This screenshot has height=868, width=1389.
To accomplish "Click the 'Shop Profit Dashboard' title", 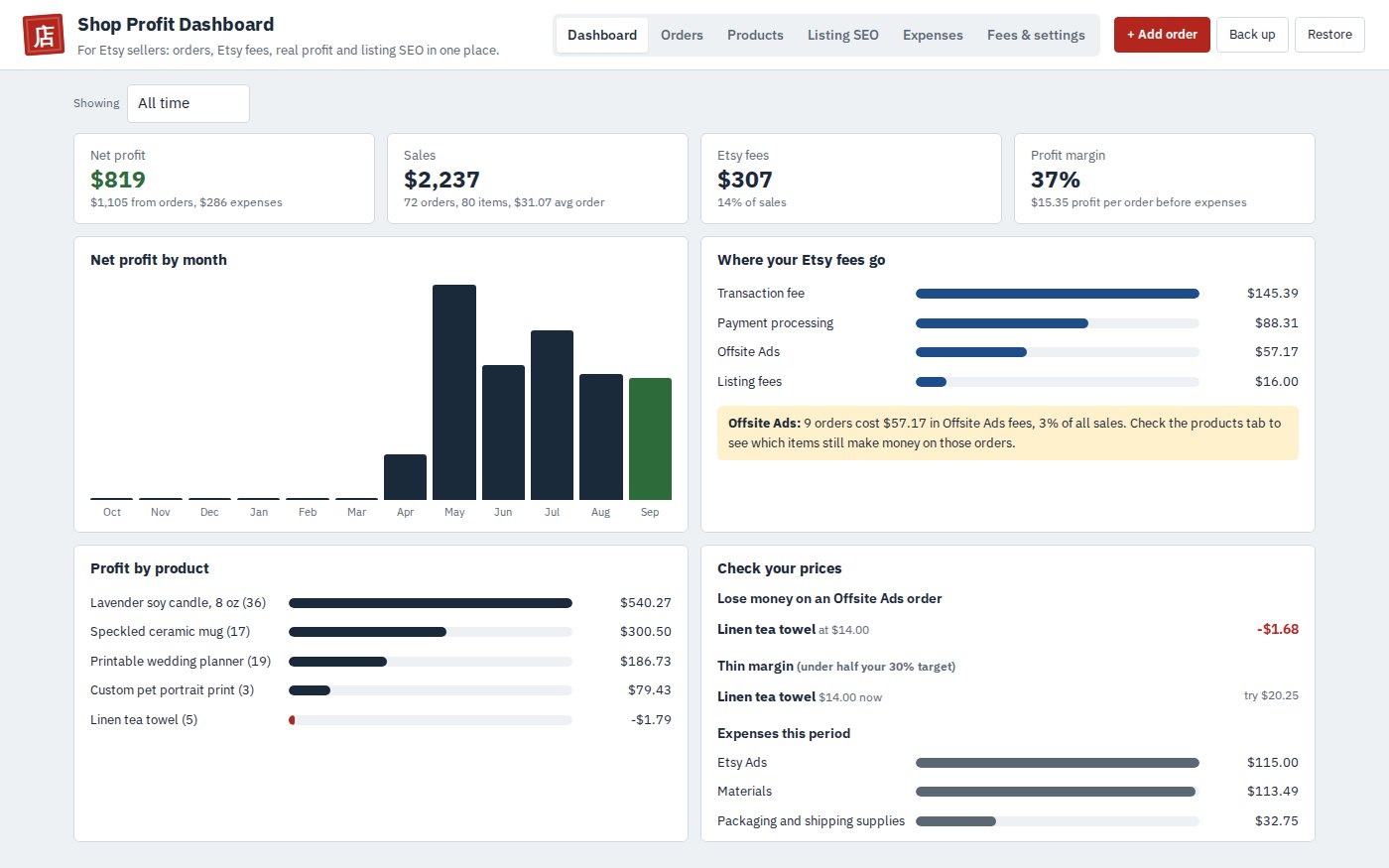I will [176, 25].
